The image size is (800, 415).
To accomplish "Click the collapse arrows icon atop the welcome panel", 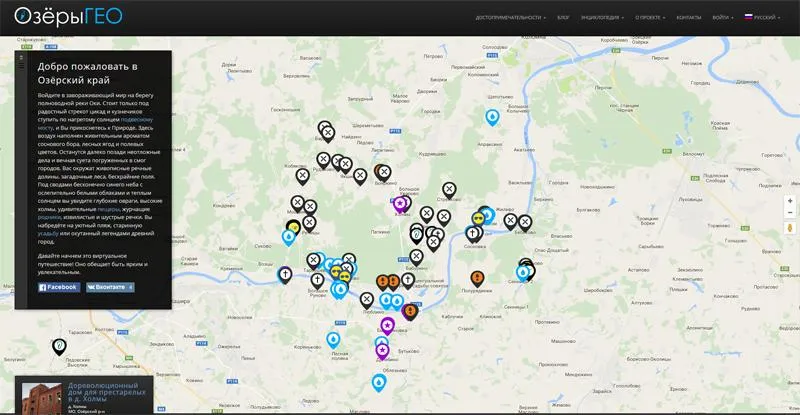I will click(x=21, y=57).
